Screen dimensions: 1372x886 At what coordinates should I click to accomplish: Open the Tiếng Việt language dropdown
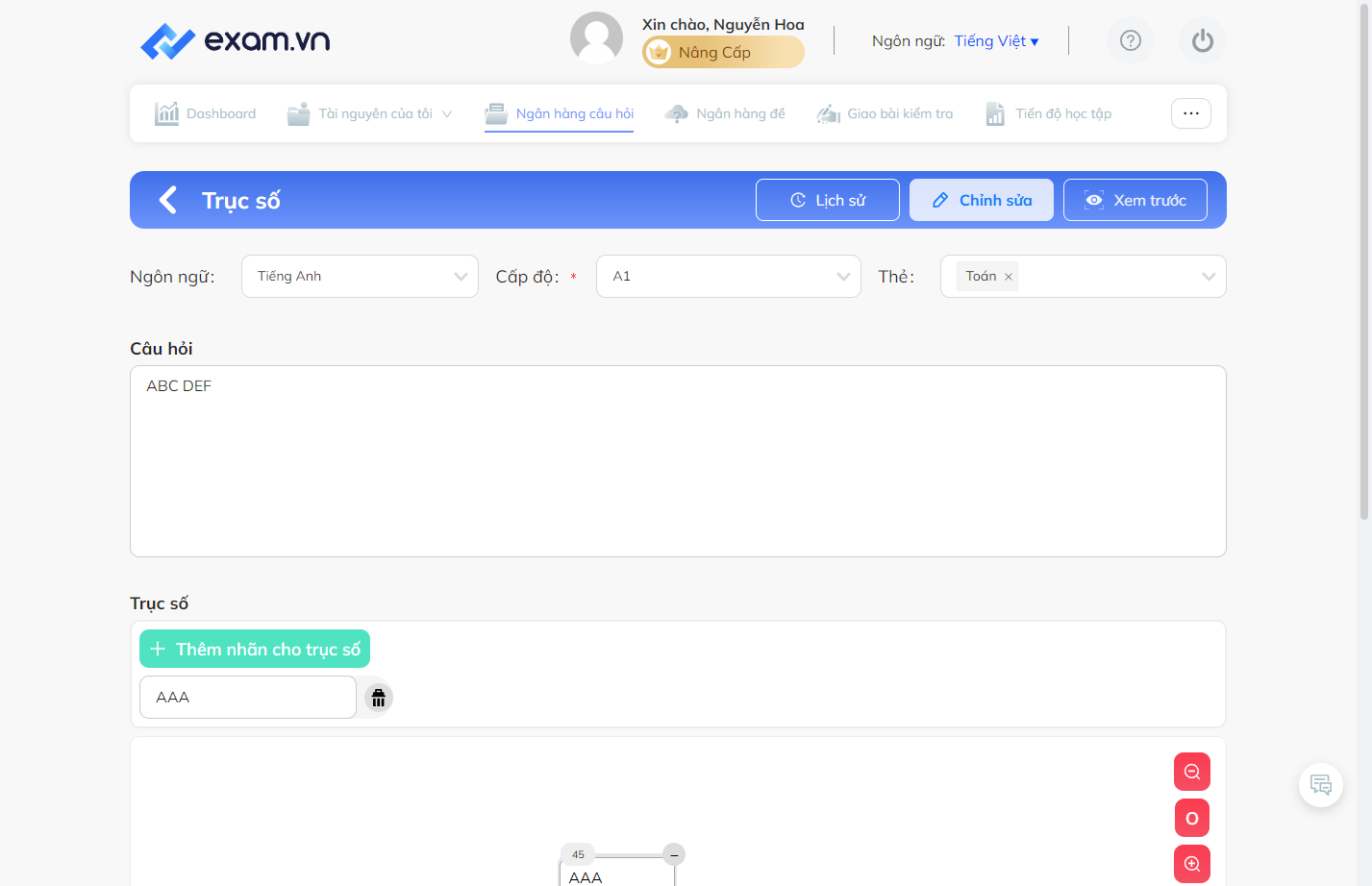[996, 41]
